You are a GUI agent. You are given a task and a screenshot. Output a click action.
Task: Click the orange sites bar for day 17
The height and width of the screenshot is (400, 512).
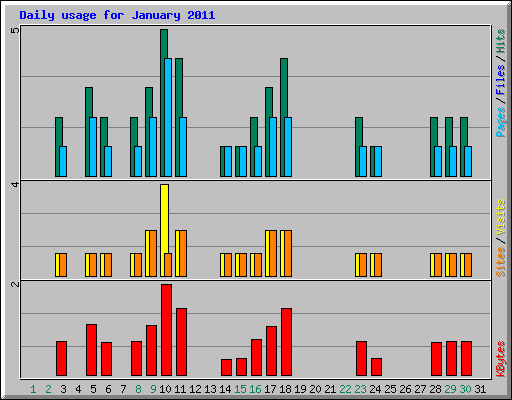[x=273, y=253]
